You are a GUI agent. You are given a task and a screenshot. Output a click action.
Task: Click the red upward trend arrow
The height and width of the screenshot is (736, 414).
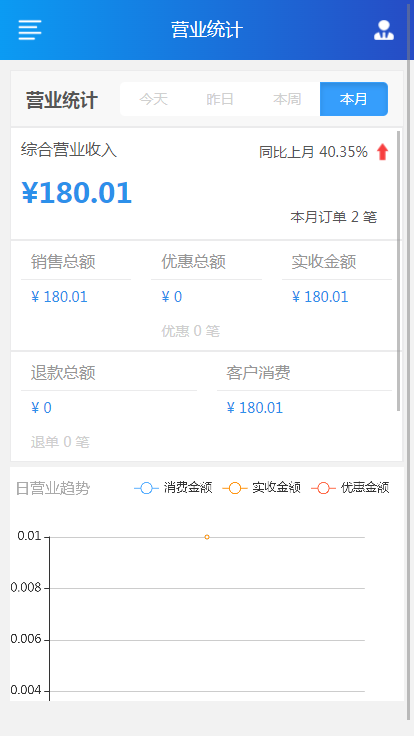[x=383, y=152]
